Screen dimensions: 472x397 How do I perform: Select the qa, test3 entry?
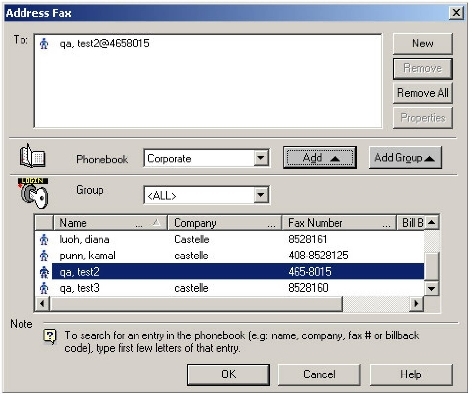coord(230,288)
